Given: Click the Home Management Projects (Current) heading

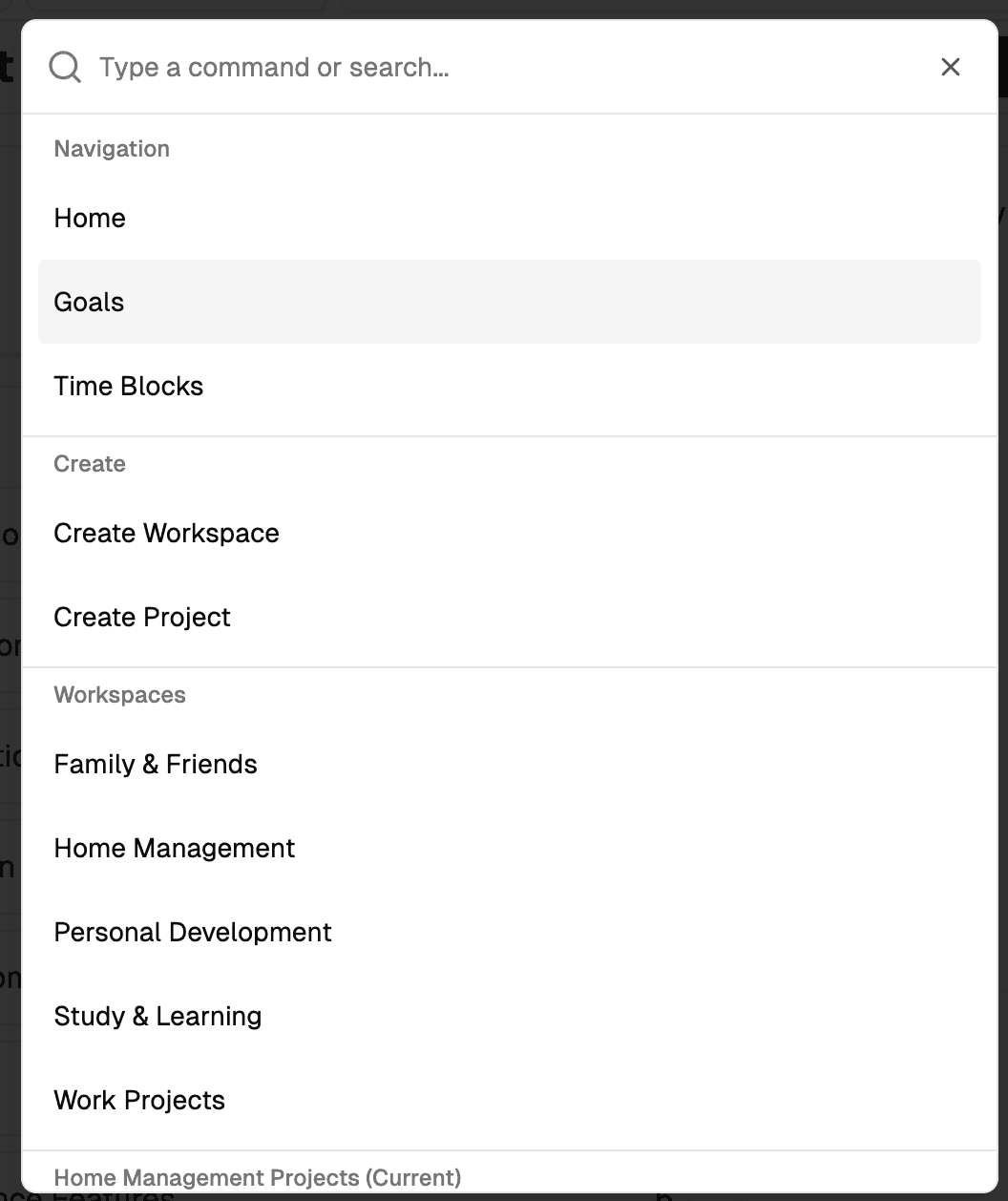Looking at the screenshot, I should point(257,1177).
